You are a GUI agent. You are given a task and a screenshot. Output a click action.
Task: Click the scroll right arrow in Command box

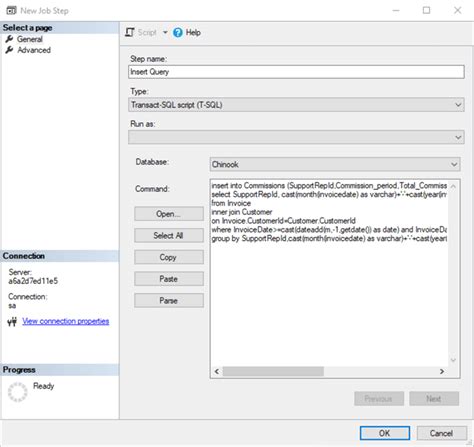coord(442,371)
